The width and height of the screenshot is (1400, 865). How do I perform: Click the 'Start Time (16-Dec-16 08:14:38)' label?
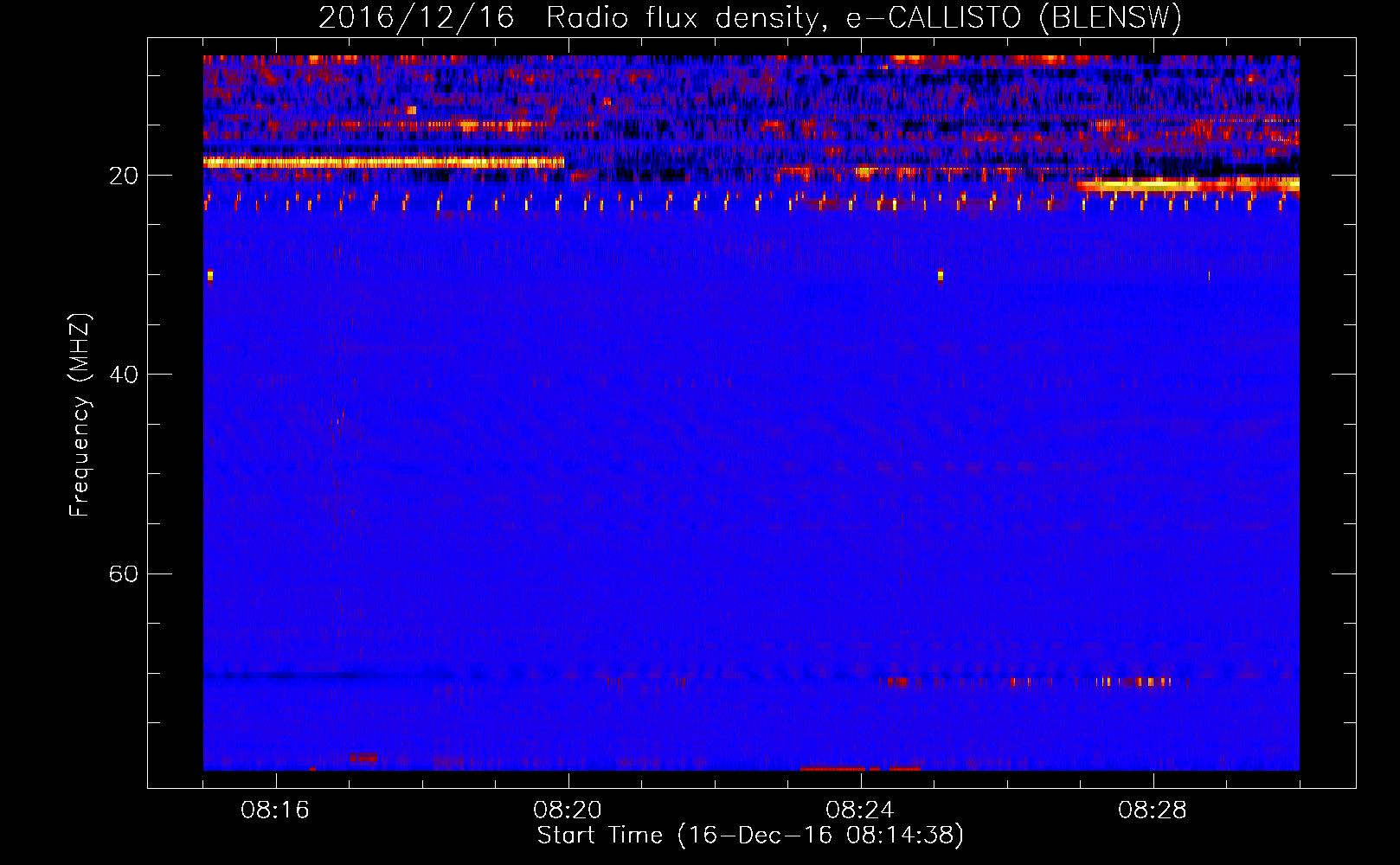click(750, 836)
